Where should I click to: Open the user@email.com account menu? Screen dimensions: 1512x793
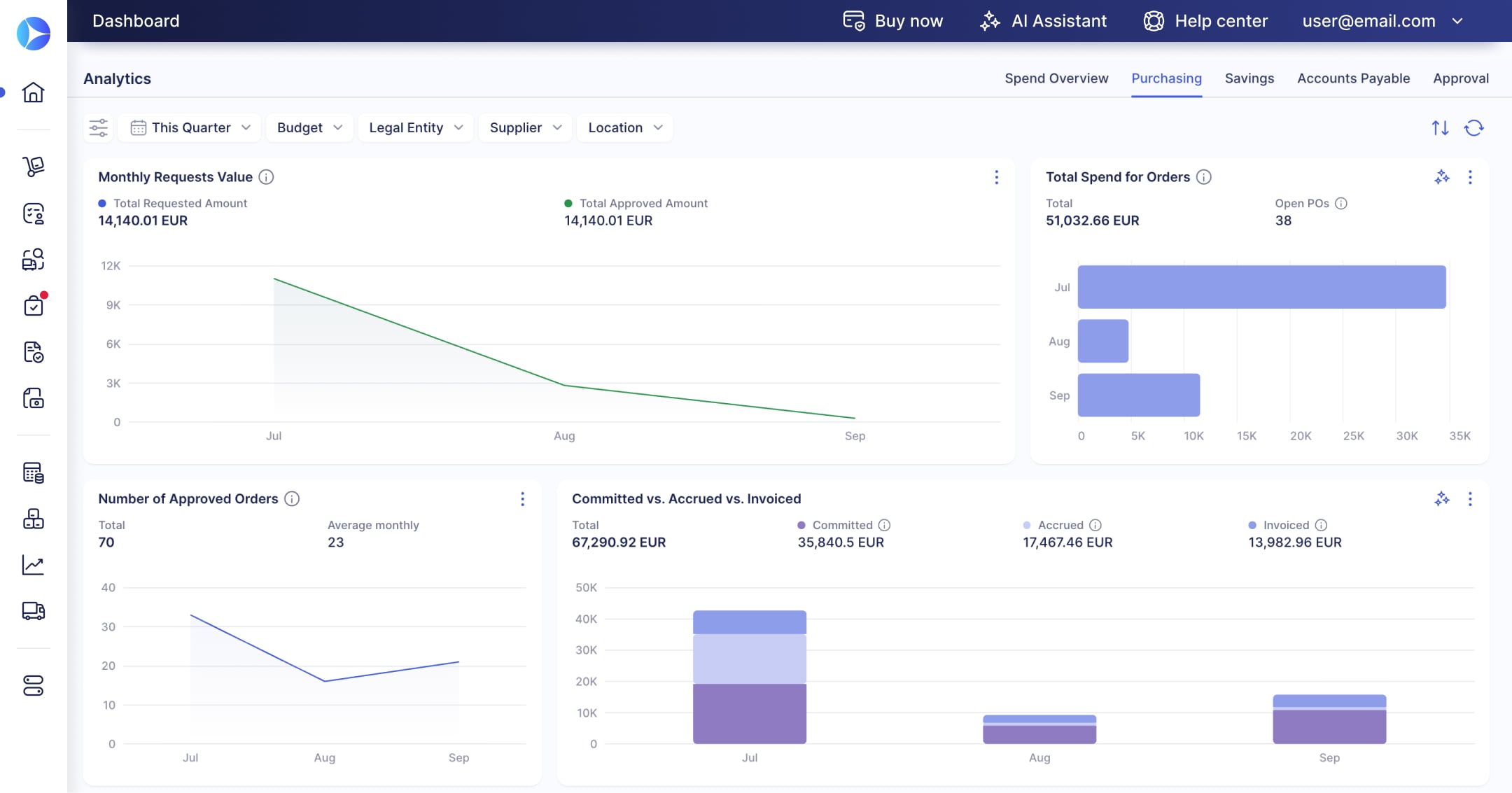click(x=1382, y=21)
